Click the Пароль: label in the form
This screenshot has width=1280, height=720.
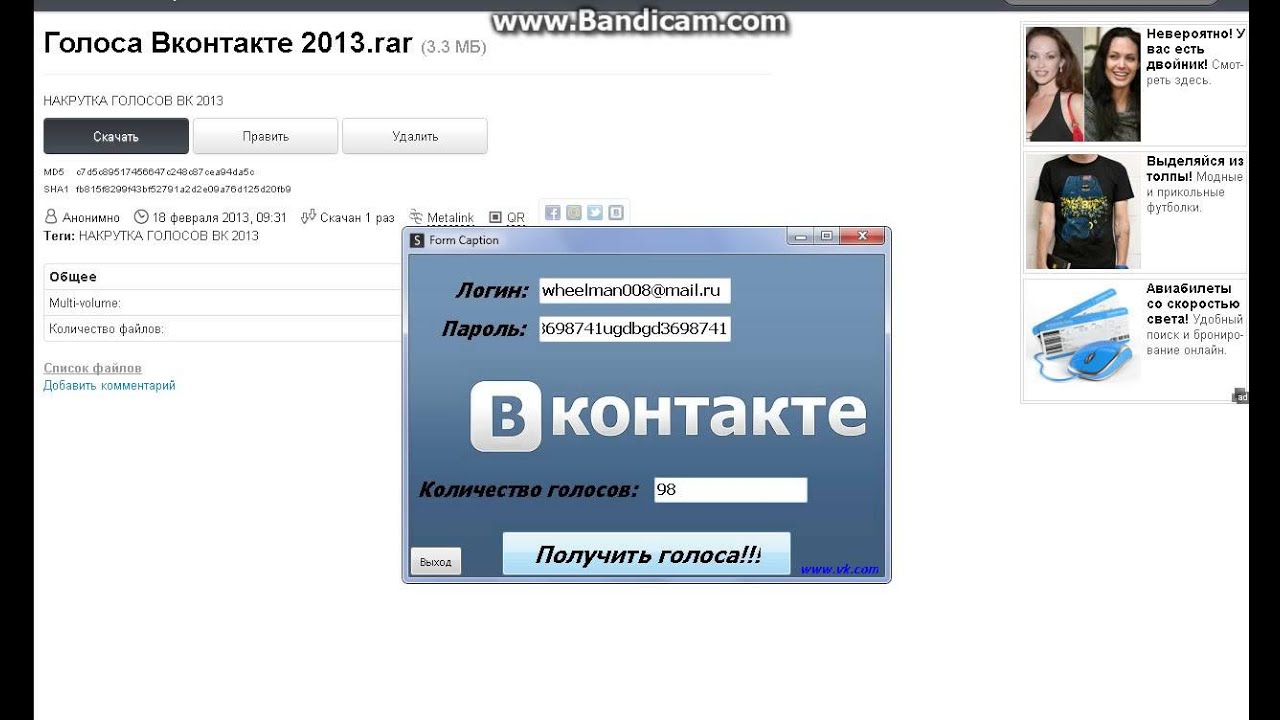pyautogui.click(x=484, y=329)
